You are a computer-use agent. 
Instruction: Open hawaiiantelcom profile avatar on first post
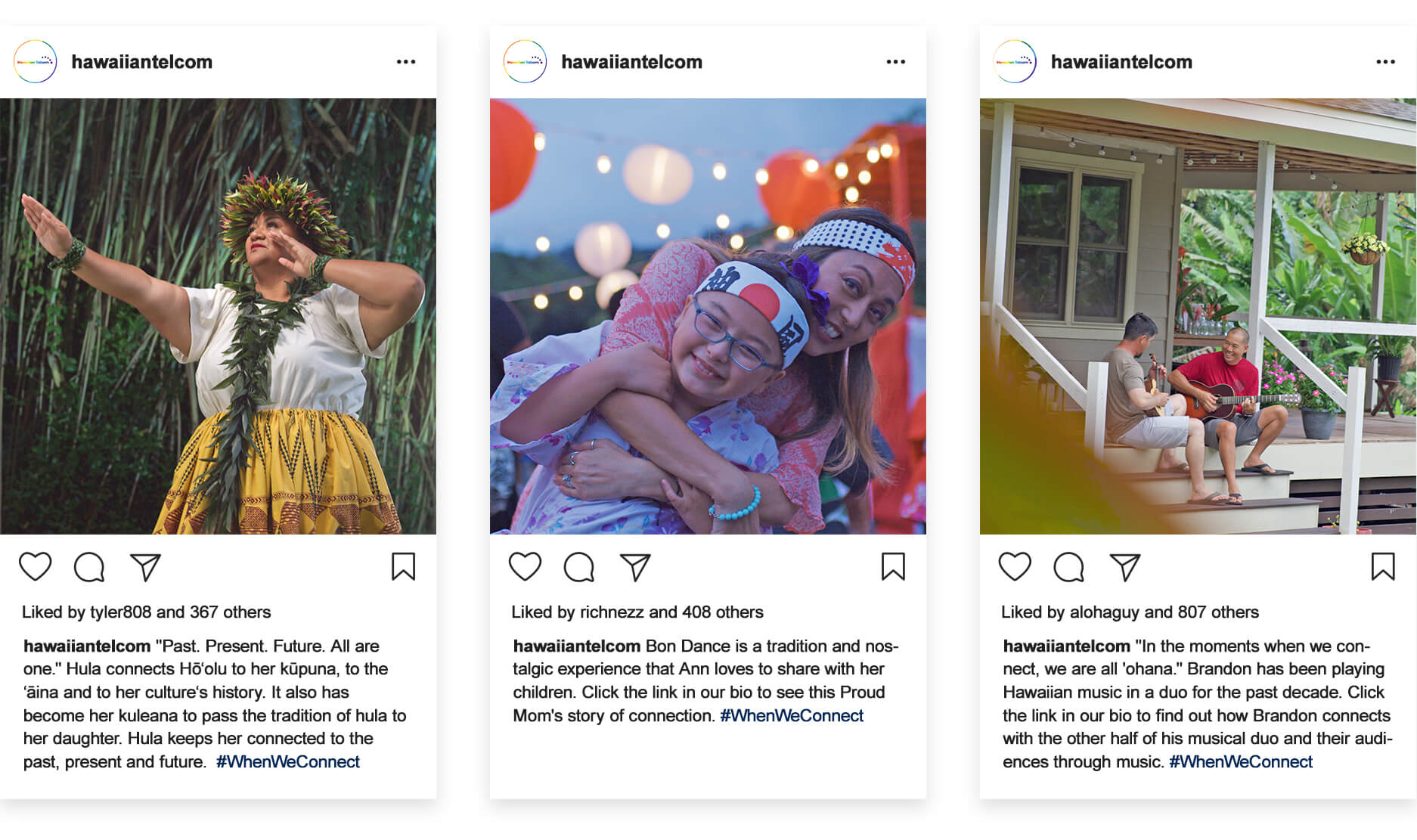pyautogui.click(x=36, y=61)
